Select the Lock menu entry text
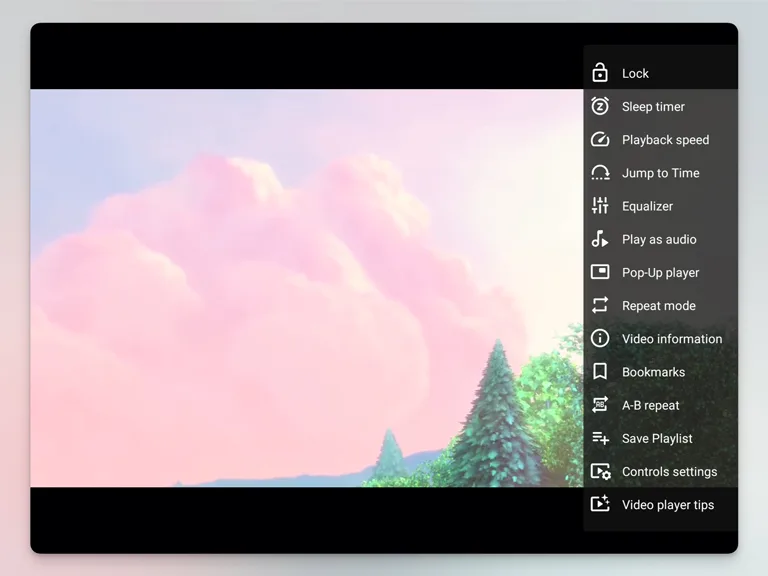Viewport: 768px width, 576px height. click(x=635, y=73)
